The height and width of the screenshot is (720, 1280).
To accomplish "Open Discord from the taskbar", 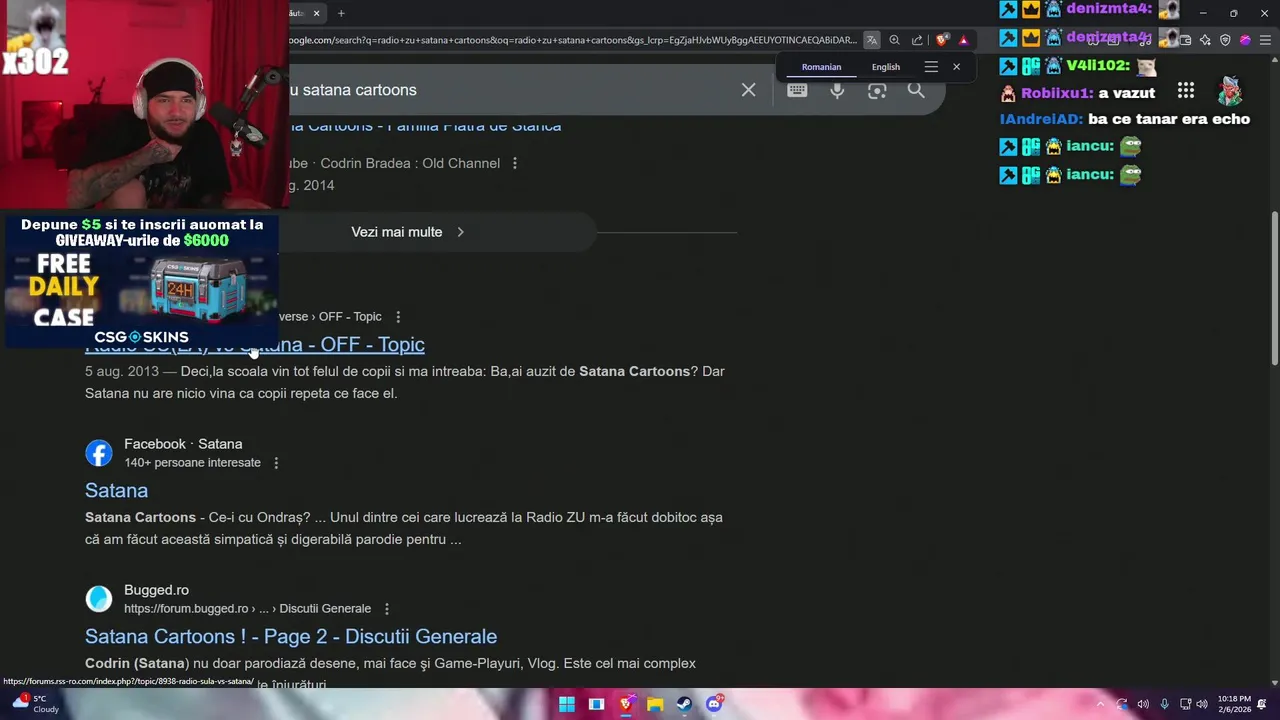I will (714, 704).
